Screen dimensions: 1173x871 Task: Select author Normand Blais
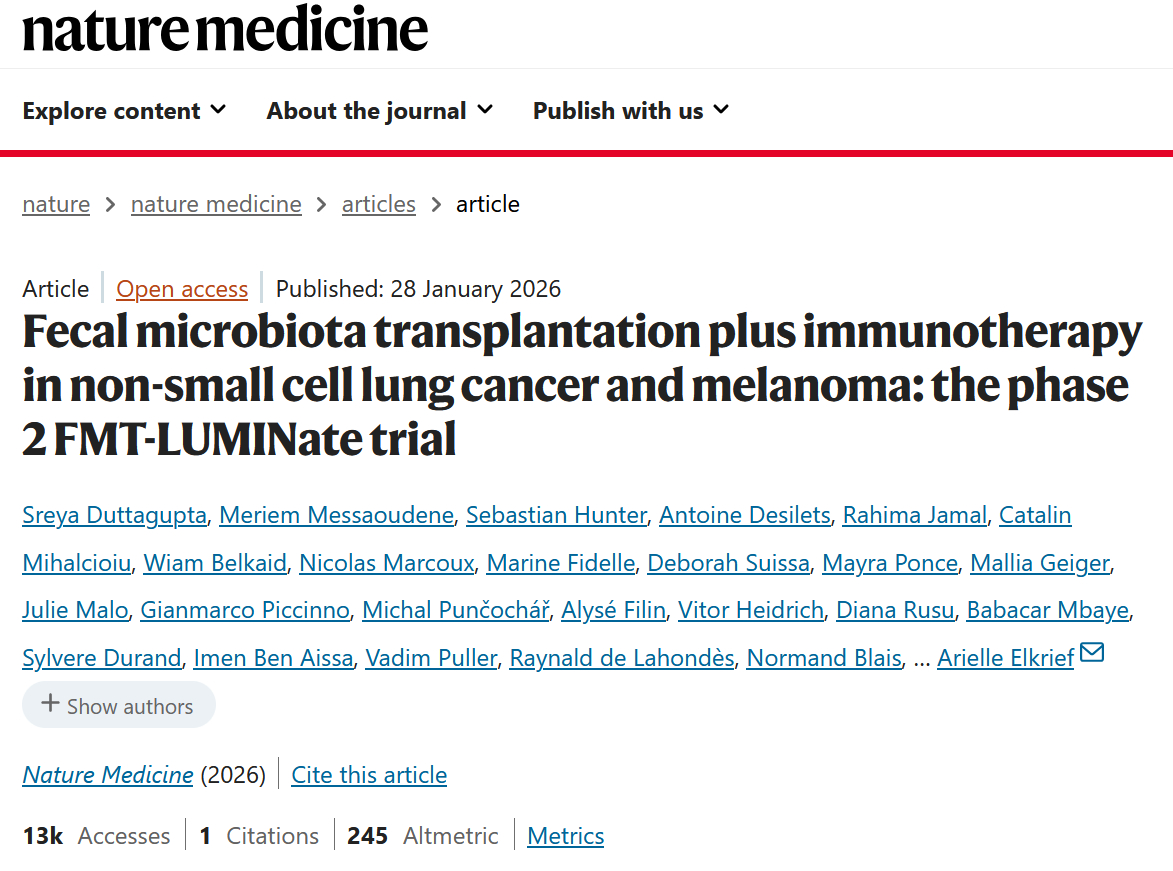tap(825, 658)
